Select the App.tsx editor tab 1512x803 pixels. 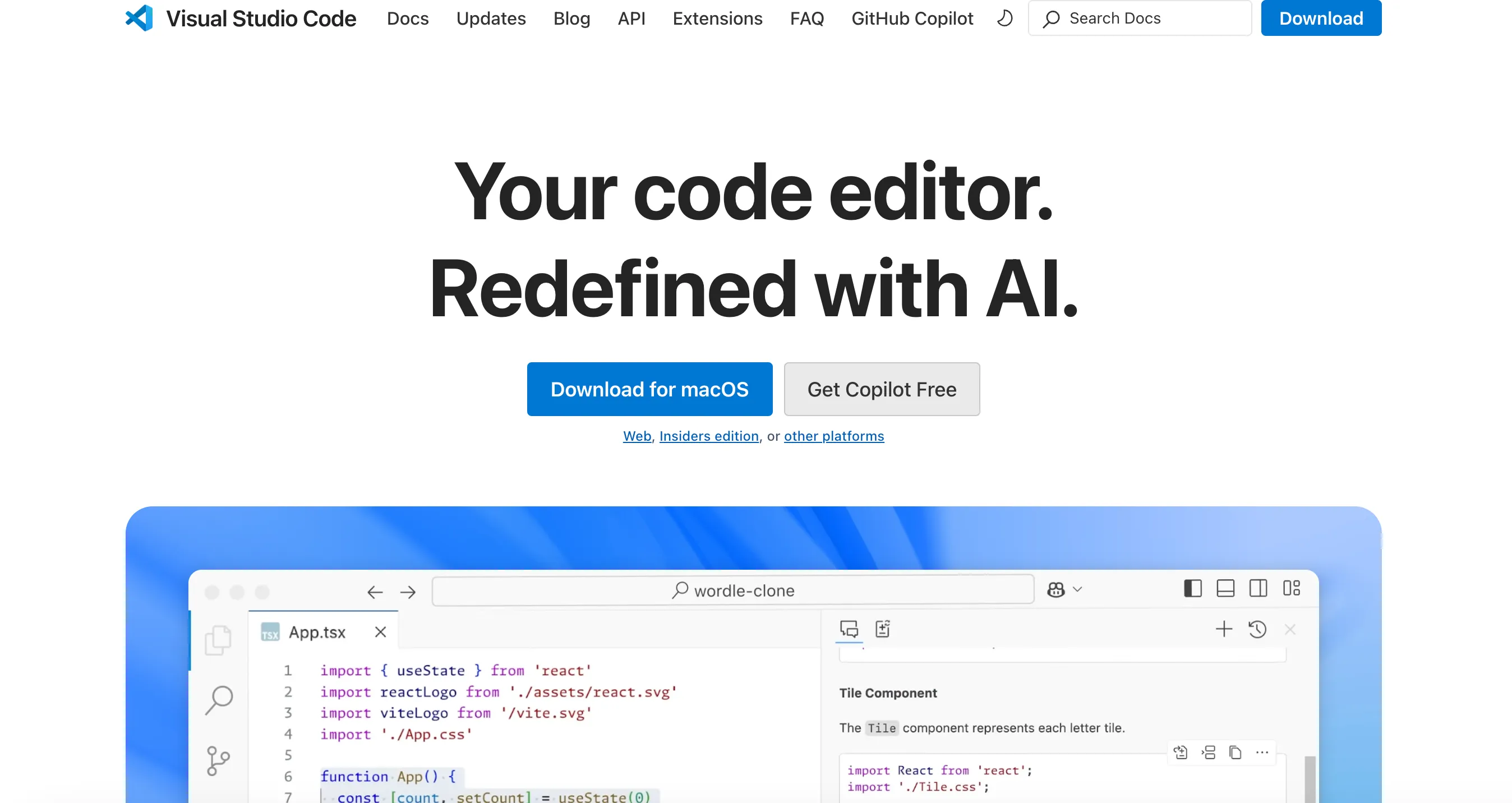pyautogui.click(x=324, y=631)
